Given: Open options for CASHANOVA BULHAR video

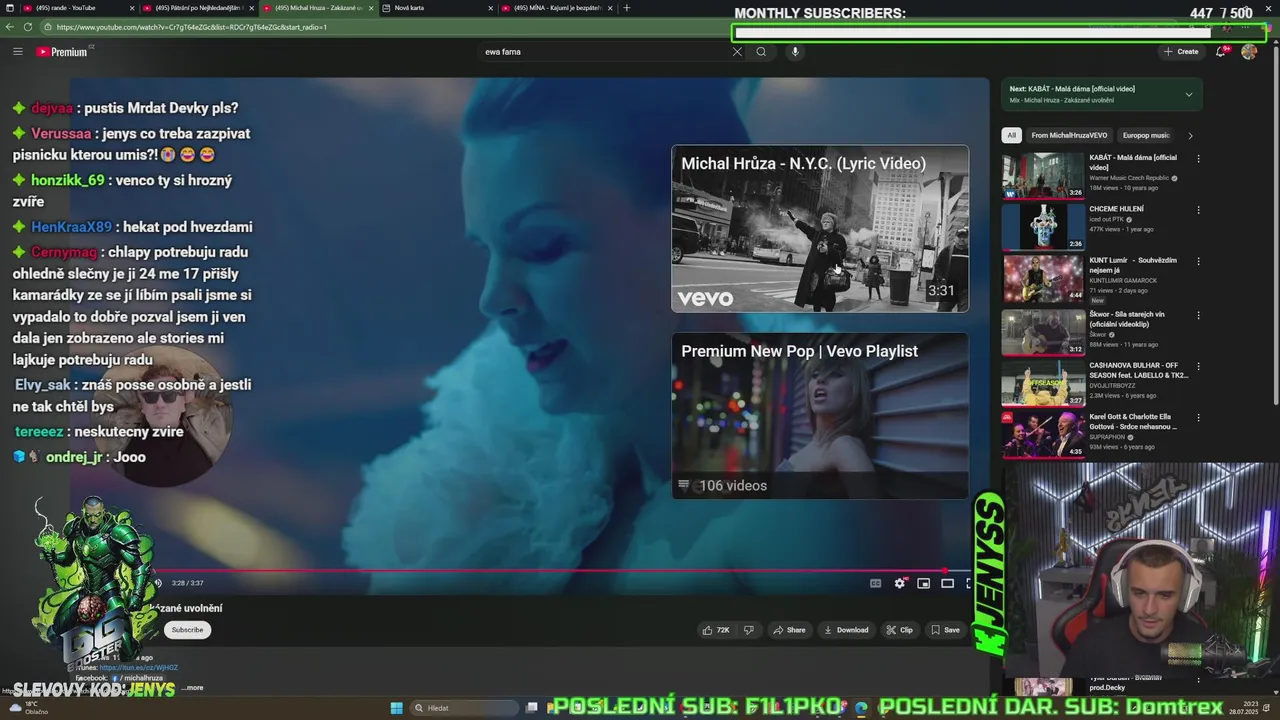Looking at the screenshot, I should (x=1198, y=366).
